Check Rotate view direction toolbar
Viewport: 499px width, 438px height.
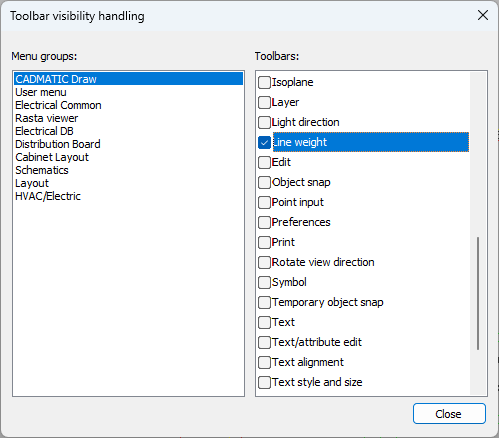264,262
